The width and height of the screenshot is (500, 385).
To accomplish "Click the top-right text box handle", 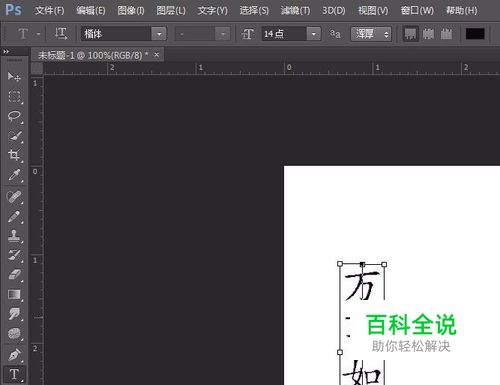I will tap(384, 264).
